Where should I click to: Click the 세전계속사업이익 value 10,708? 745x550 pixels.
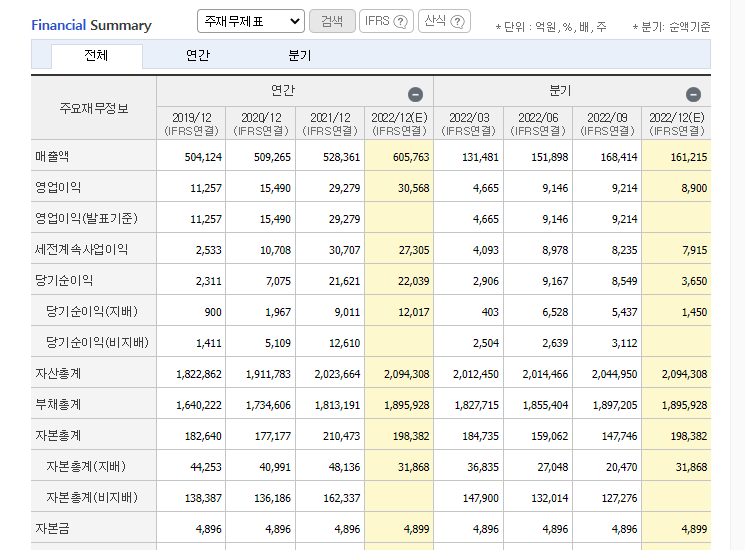pos(275,250)
